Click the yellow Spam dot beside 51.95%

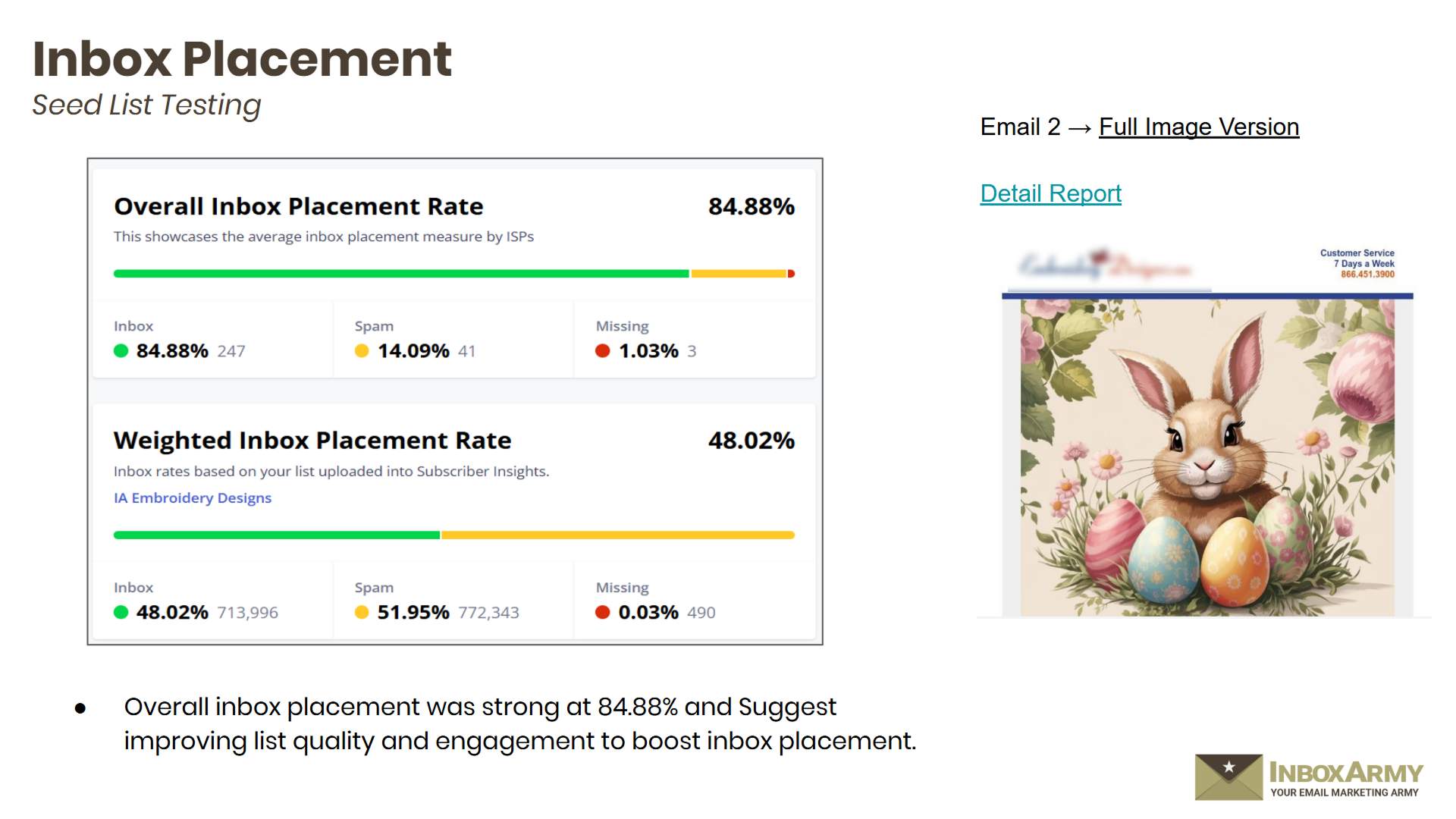coord(362,612)
